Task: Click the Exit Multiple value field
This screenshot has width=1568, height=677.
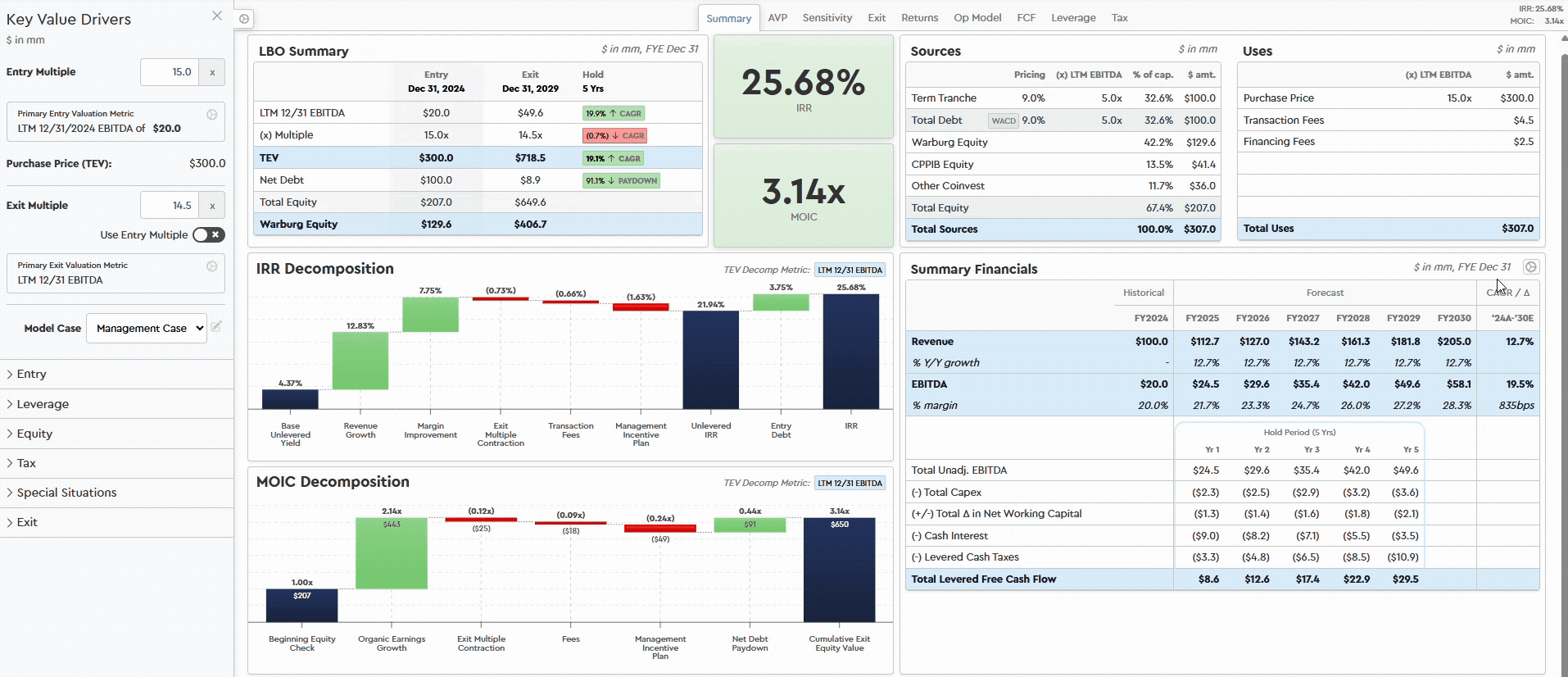Action: pos(170,206)
